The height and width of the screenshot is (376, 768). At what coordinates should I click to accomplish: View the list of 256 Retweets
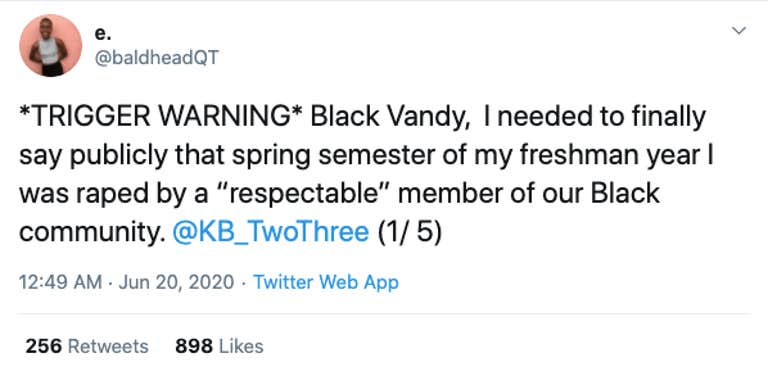(x=87, y=347)
